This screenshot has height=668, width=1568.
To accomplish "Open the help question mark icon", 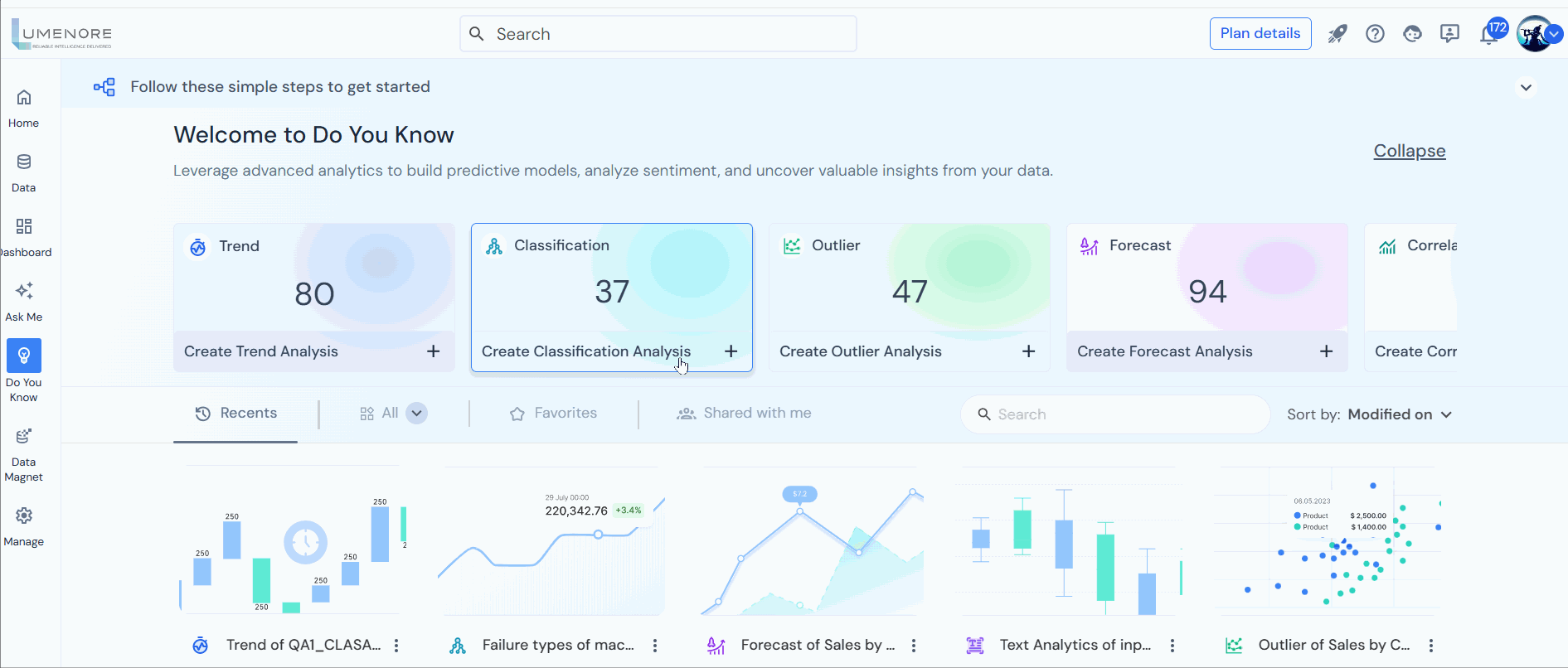I will click(1375, 34).
